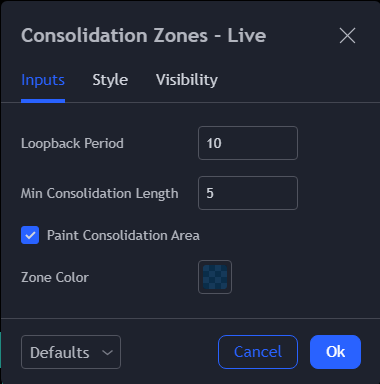The width and height of the screenshot is (380, 384).
Task: Switch to the Style tab
Action: tap(110, 80)
